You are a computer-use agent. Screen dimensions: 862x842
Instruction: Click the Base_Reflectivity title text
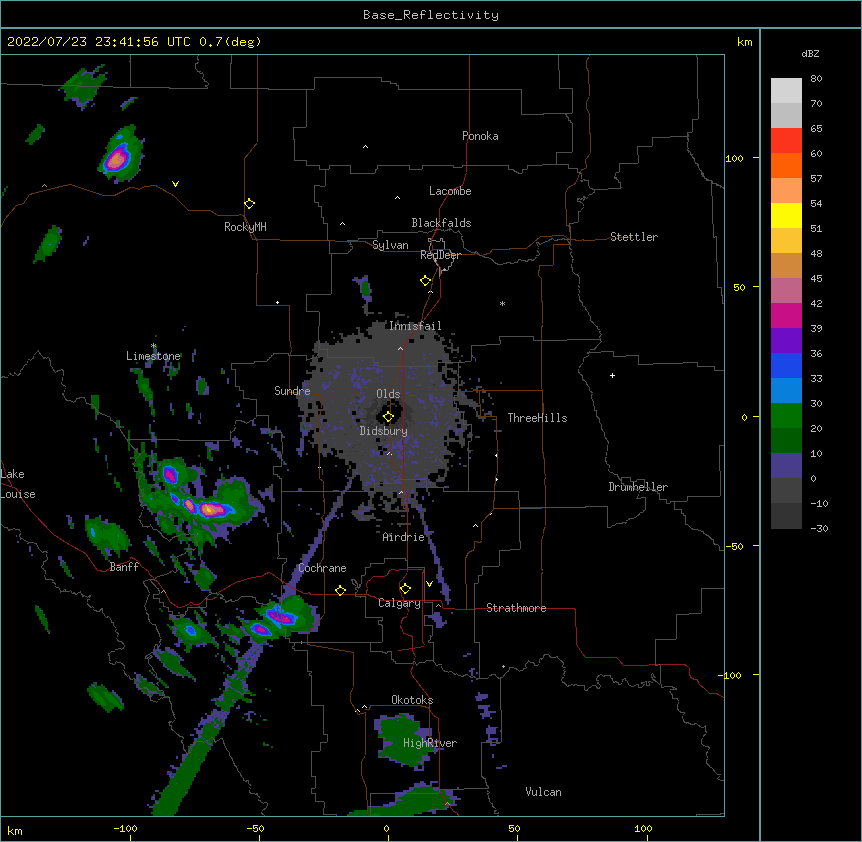coord(431,15)
